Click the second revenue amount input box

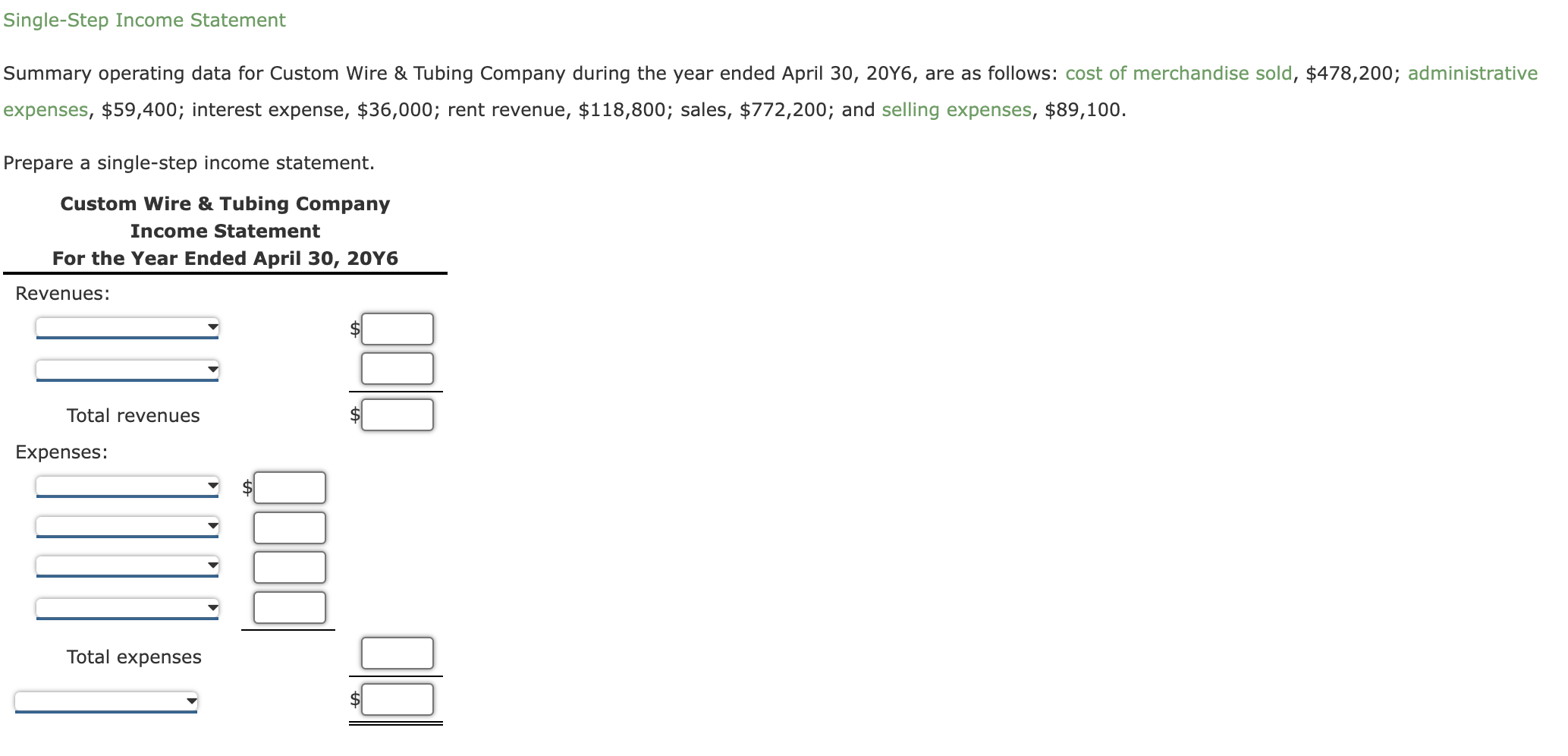point(397,368)
